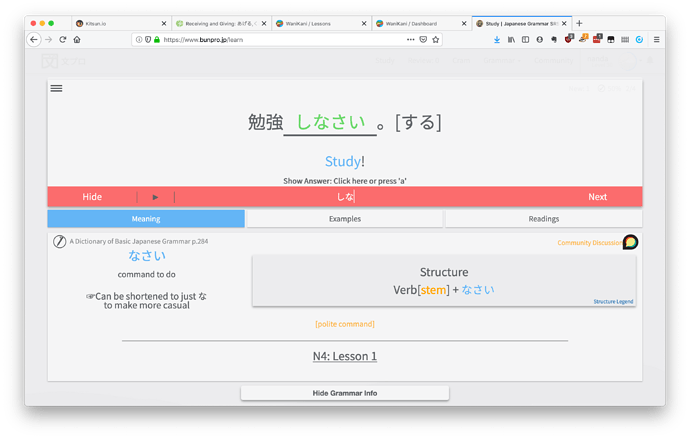Open the red extension with badge 1
Image resolution: width=690 pixels, height=439 pixels.
(597, 39)
